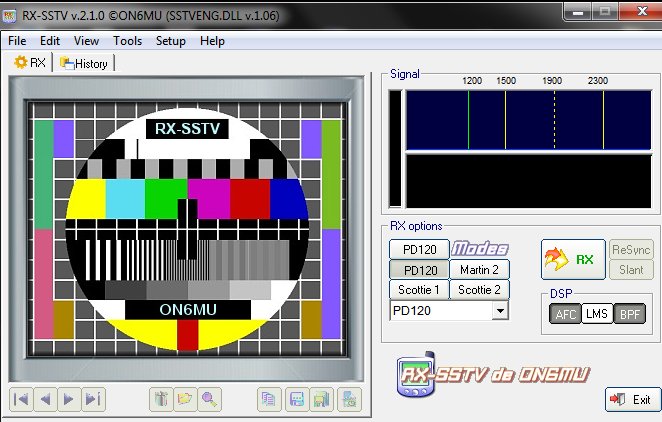The height and width of the screenshot is (422, 662).
Task: Click the trash bin delete icon
Action: [x=161, y=399]
